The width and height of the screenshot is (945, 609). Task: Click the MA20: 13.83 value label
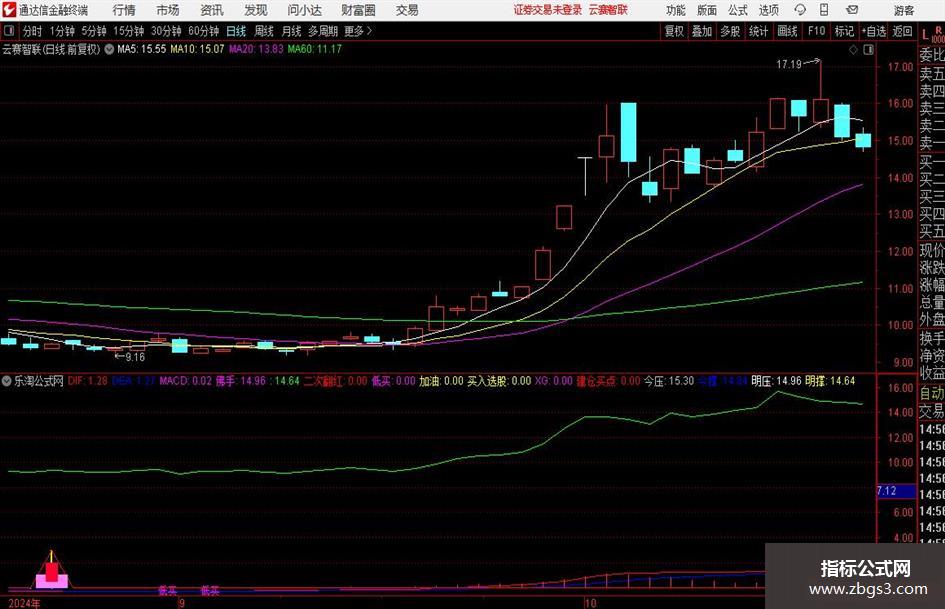click(256, 49)
